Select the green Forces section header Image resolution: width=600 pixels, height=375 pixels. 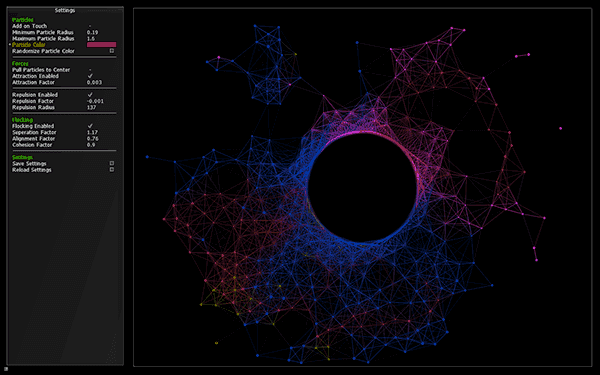pos(20,64)
